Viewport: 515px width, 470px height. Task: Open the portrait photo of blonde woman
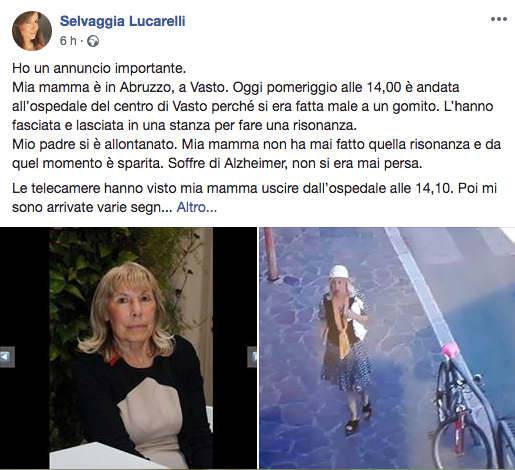(128, 348)
